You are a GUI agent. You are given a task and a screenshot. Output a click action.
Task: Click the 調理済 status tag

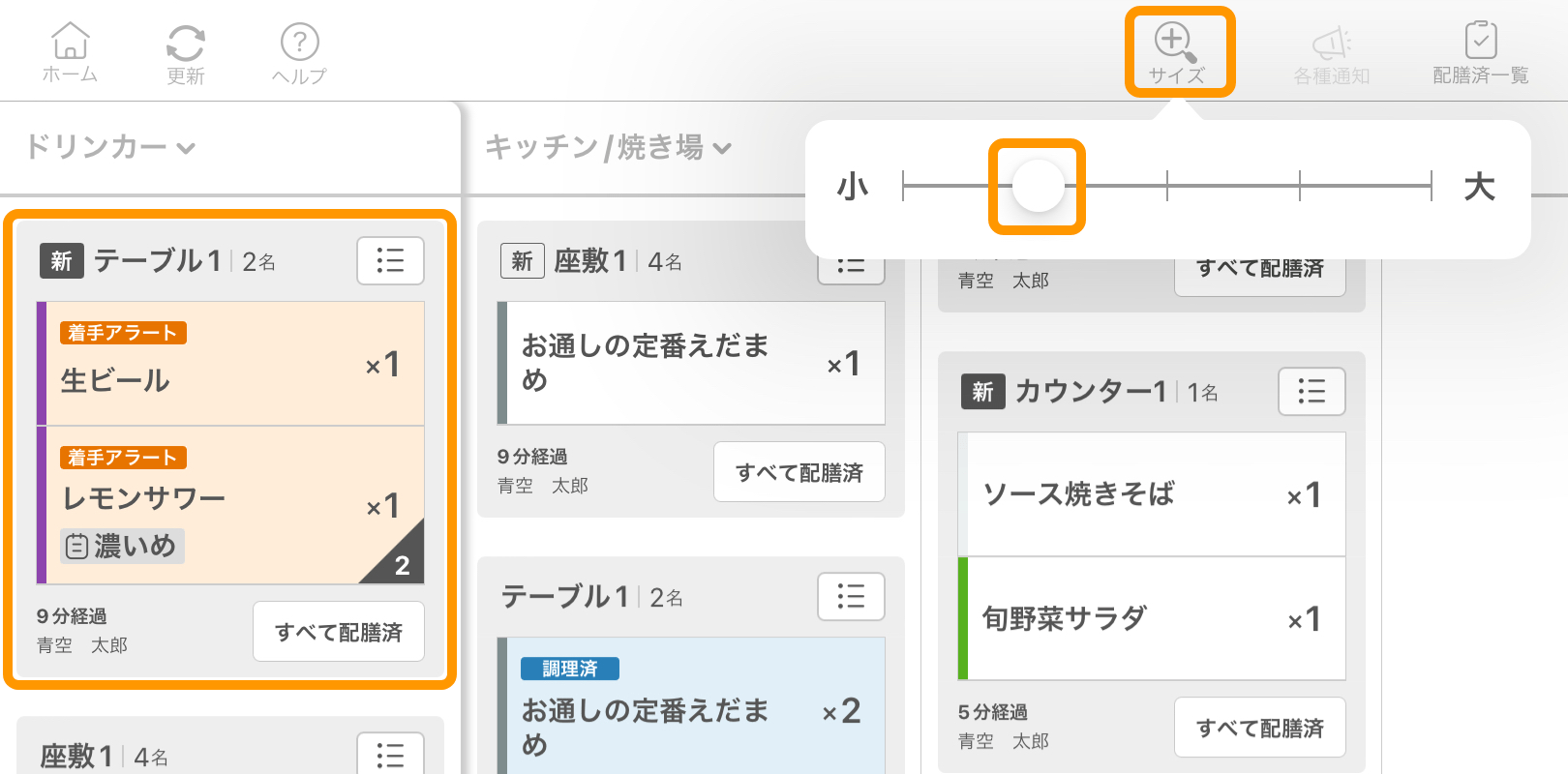click(570, 669)
